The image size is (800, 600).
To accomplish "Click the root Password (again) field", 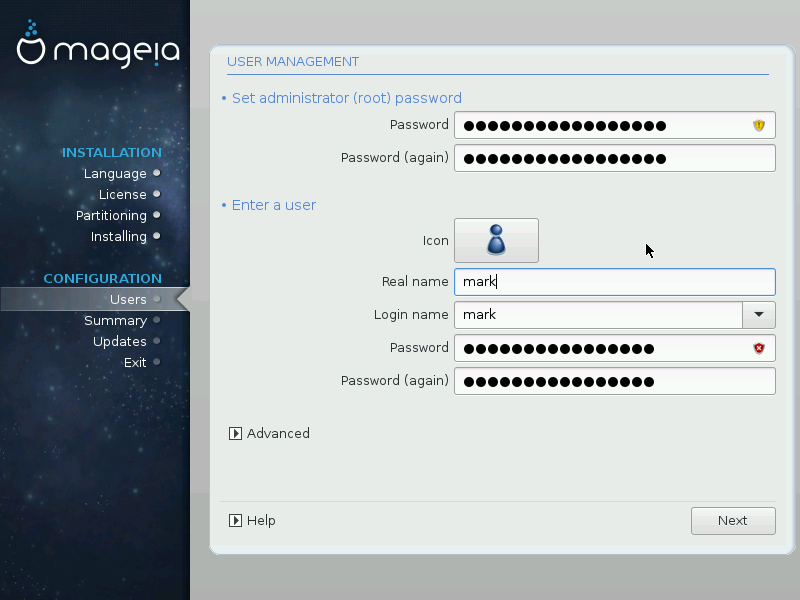I will [x=614, y=158].
